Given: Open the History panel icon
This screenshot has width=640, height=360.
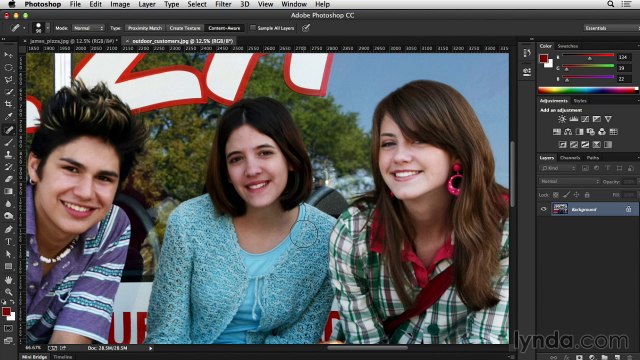Looking at the screenshot, I should [527, 53].
